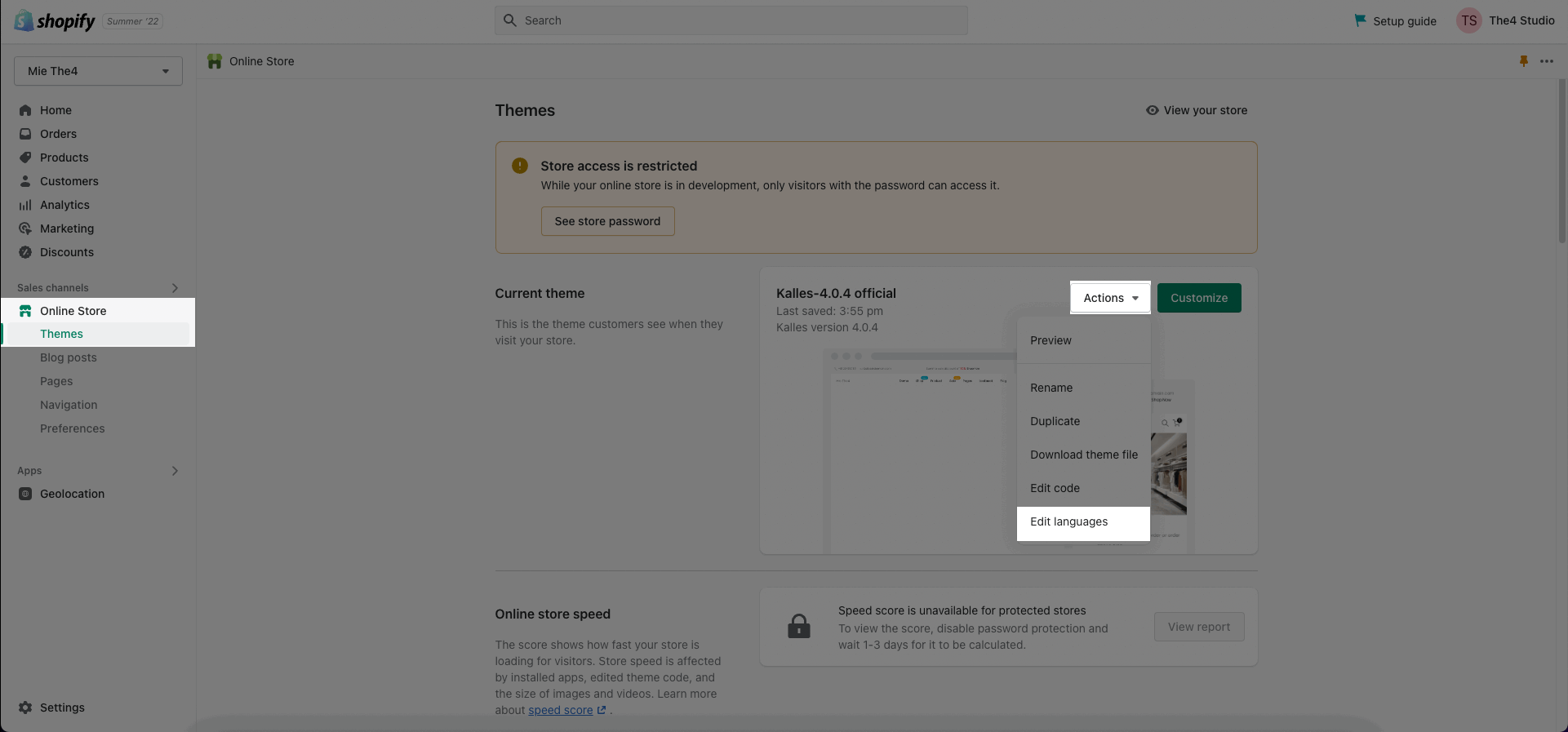The image size is (1568, 732).
Task: Click the Customize button
Action: coord(1199,298)
